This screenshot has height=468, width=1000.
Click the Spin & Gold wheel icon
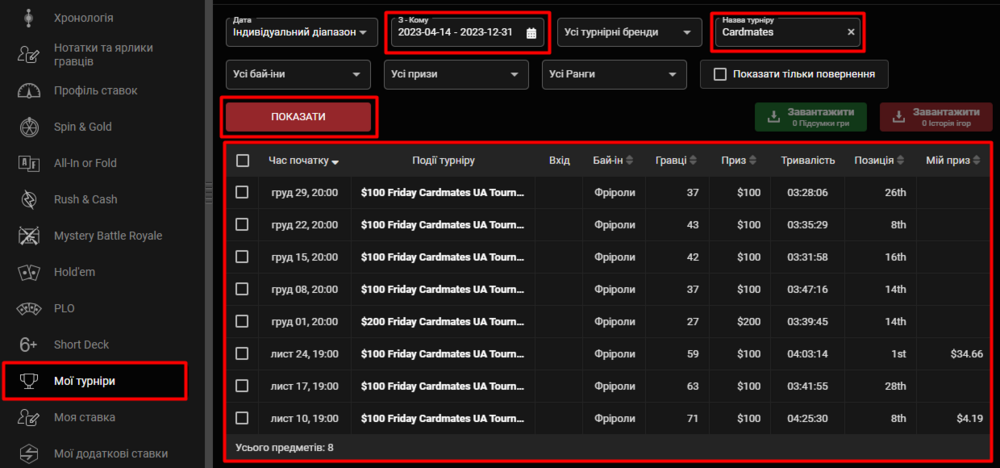click(28, 127)
